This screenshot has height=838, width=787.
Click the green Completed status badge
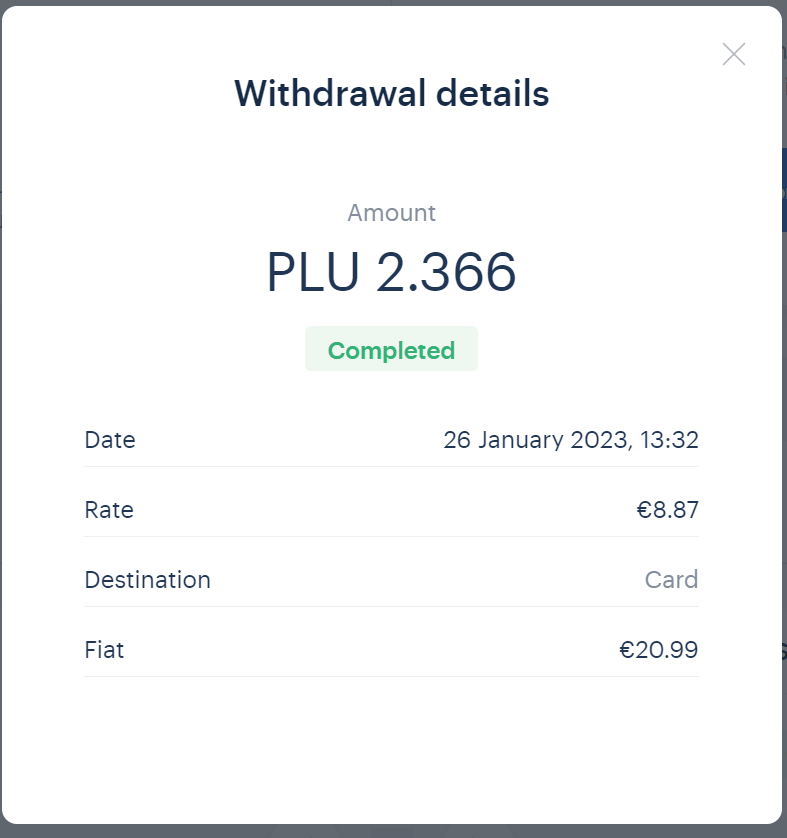pyautogui.click(x=391, y=350)
